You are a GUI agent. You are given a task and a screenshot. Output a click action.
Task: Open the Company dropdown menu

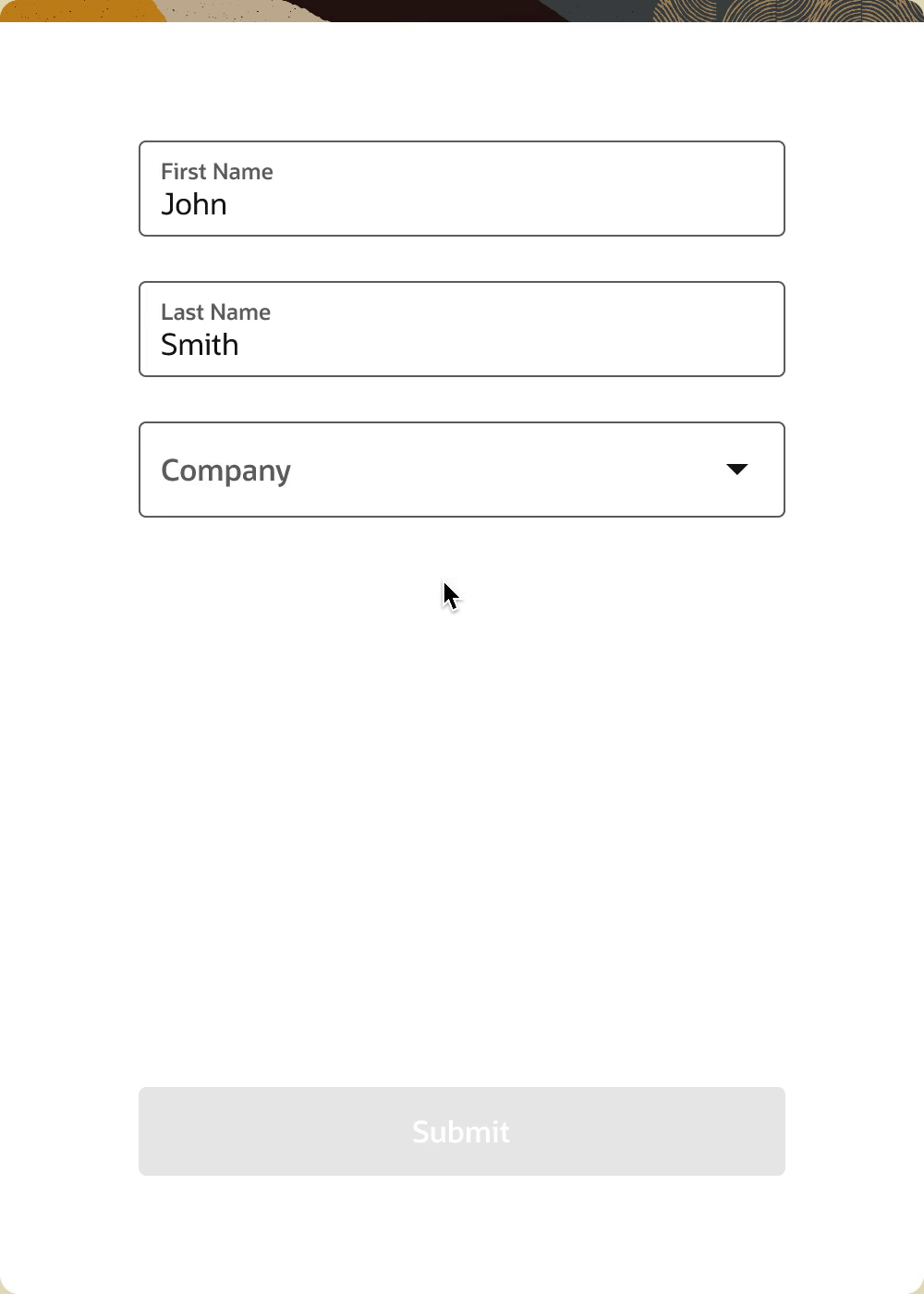(x=461, y=470)
